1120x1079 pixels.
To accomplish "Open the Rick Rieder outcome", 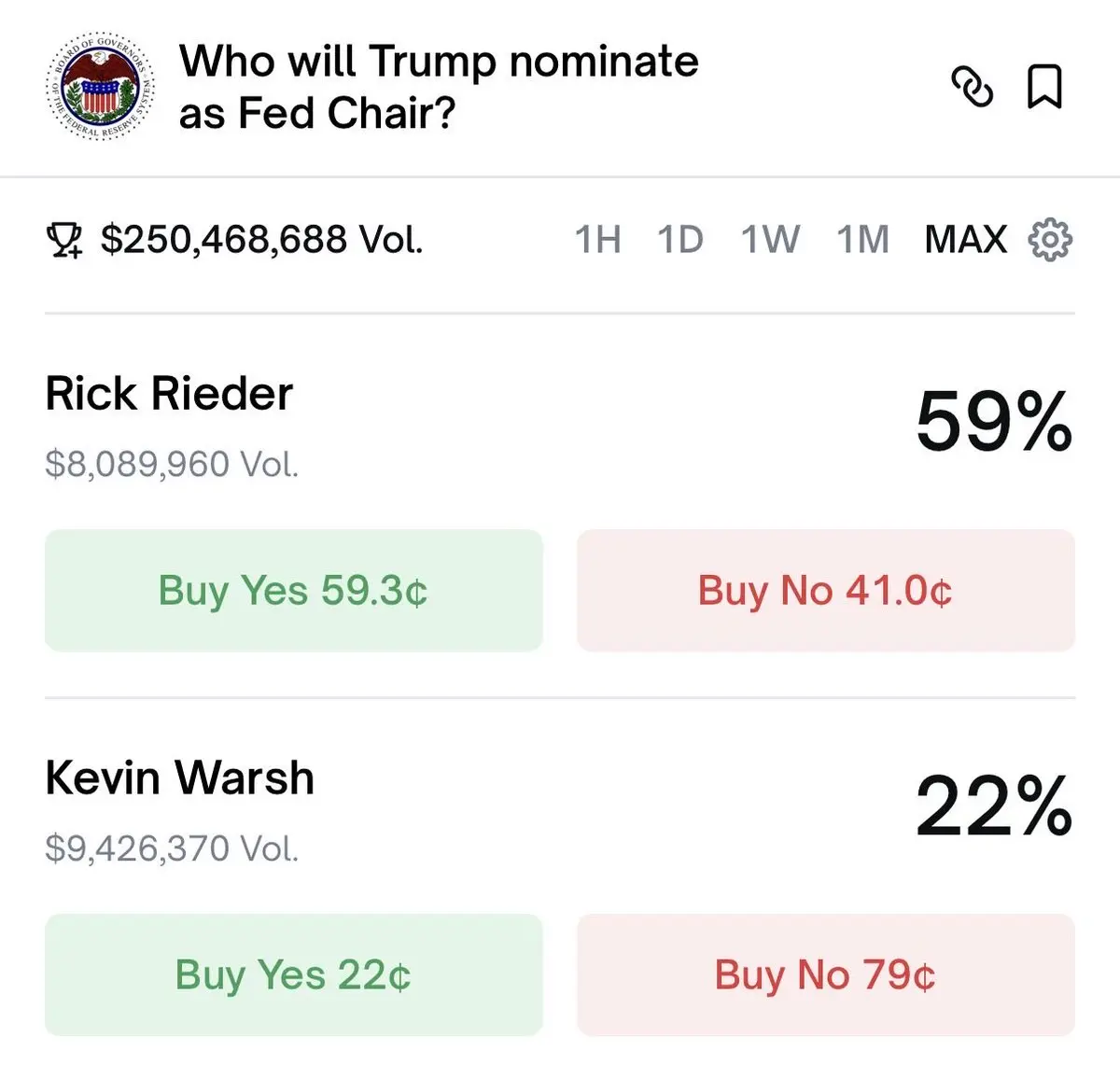I will coord(169,393).
